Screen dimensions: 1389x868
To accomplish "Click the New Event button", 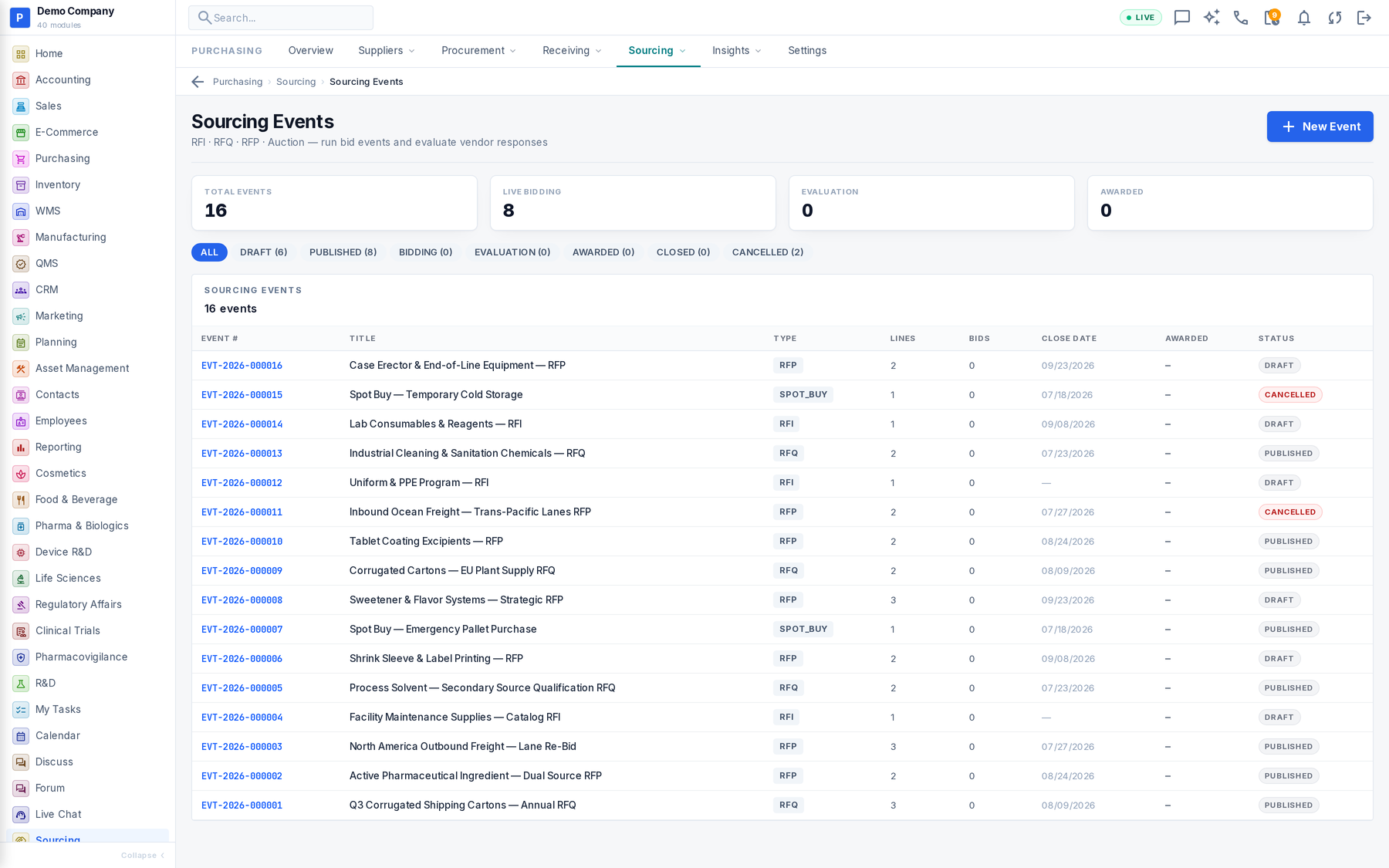I will (1320, 127).
